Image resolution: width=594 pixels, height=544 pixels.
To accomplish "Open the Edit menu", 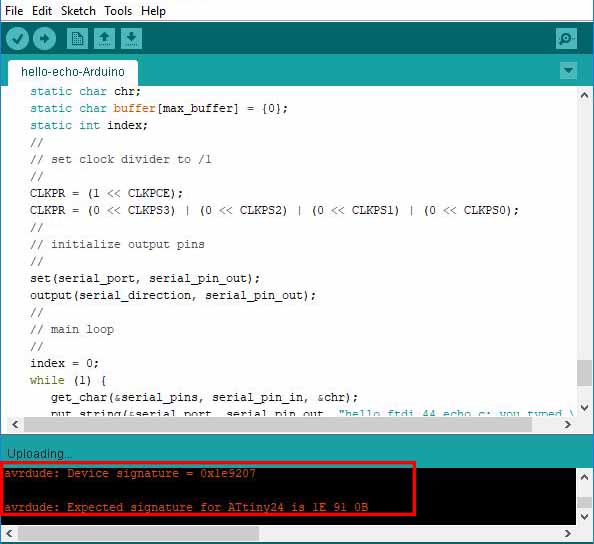I will tap(42, 11).
